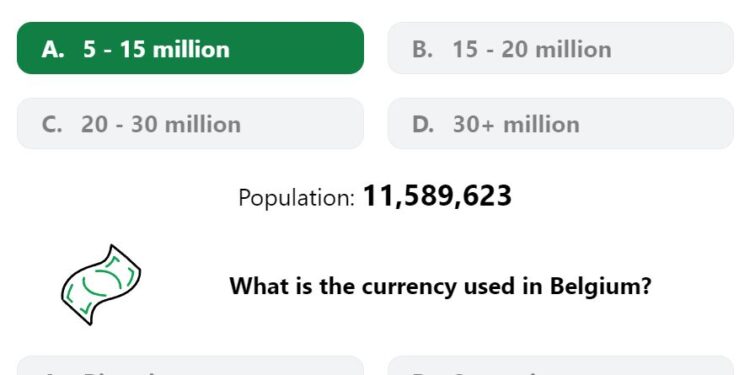The width and height of the screenshot is (750, 375).
Task: Click the Belgium currency question text
Action: (440, 287)
